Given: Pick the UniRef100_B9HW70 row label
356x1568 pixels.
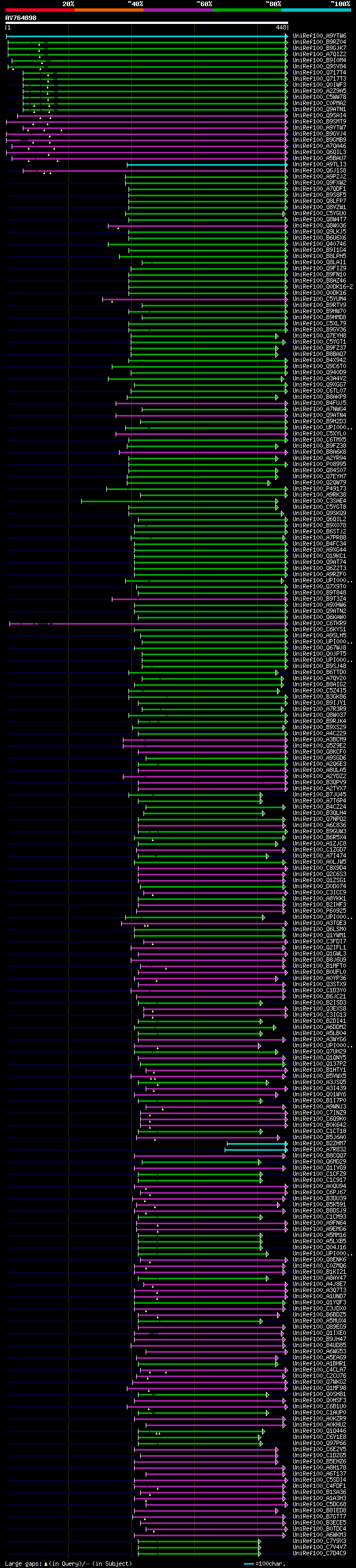Looking at the screenshot, I should point(319,311).
